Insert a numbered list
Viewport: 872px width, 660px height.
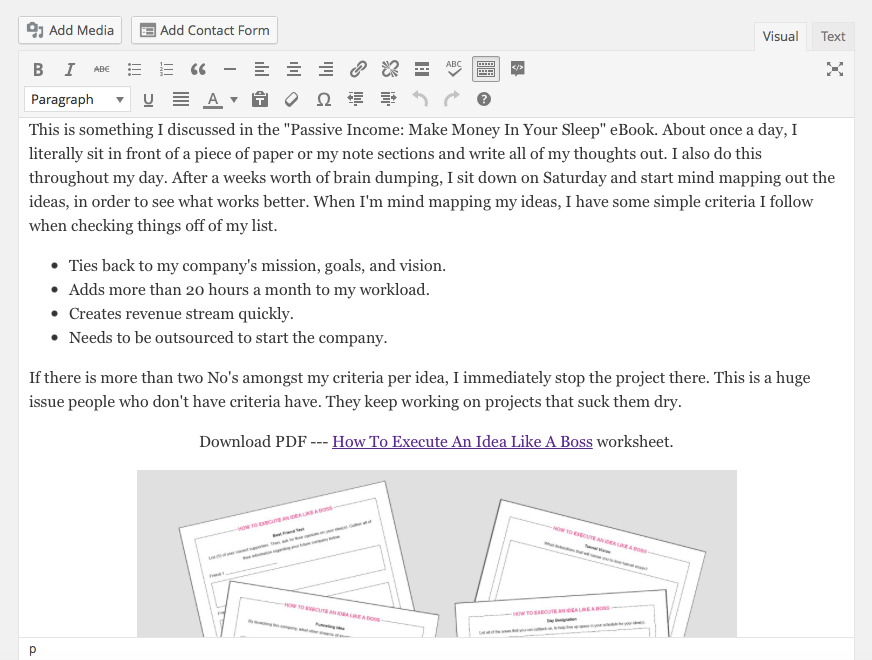tap(166, 70)
